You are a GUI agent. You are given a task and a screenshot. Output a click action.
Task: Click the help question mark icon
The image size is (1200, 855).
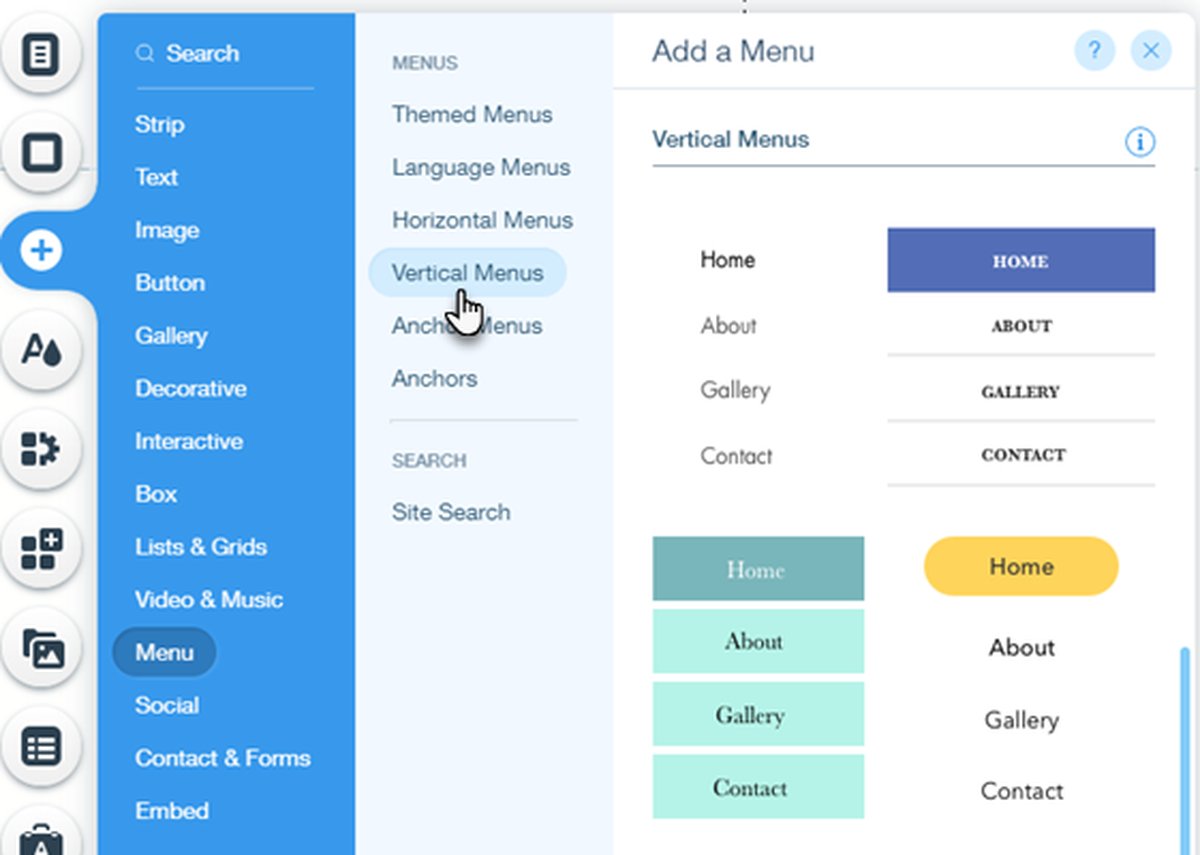tap(1095, 50)
